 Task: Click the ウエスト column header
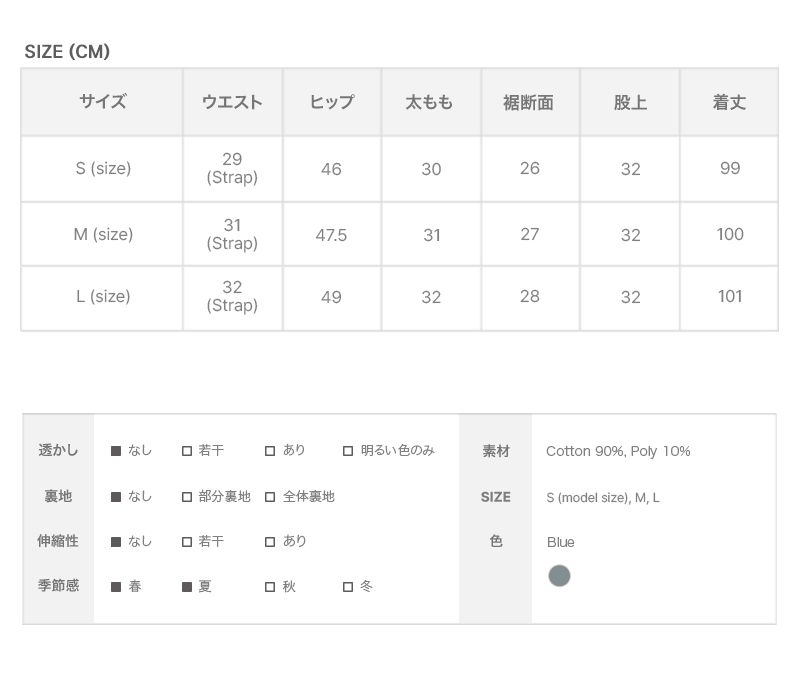(232, 102)
